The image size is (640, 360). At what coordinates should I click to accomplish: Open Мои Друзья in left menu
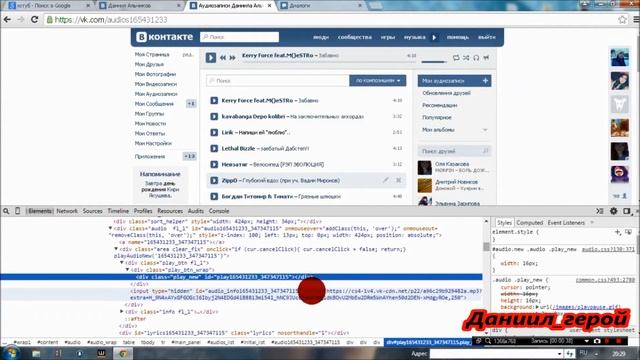[149, 64]
